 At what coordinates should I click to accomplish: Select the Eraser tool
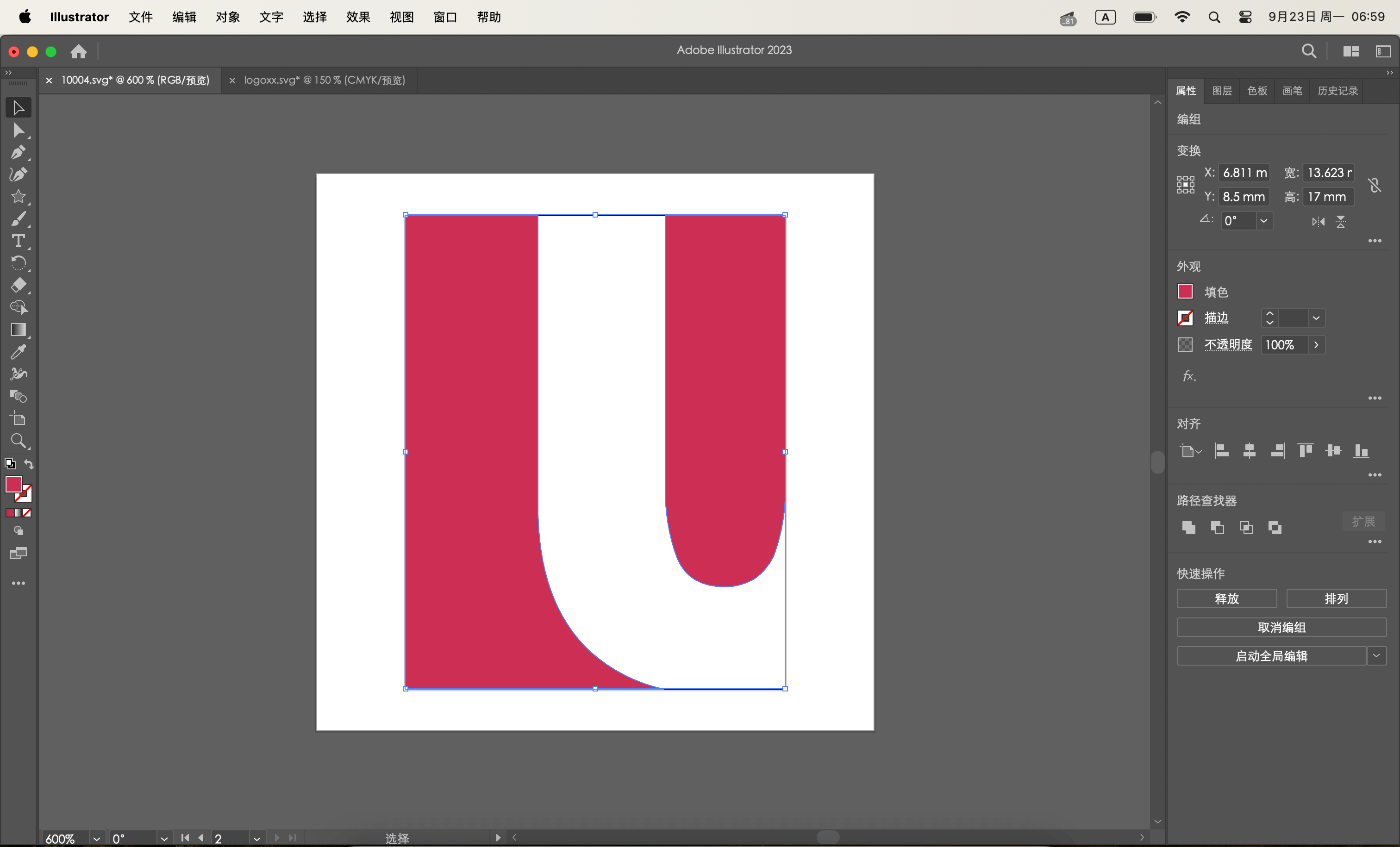click(x=18, y=285)
